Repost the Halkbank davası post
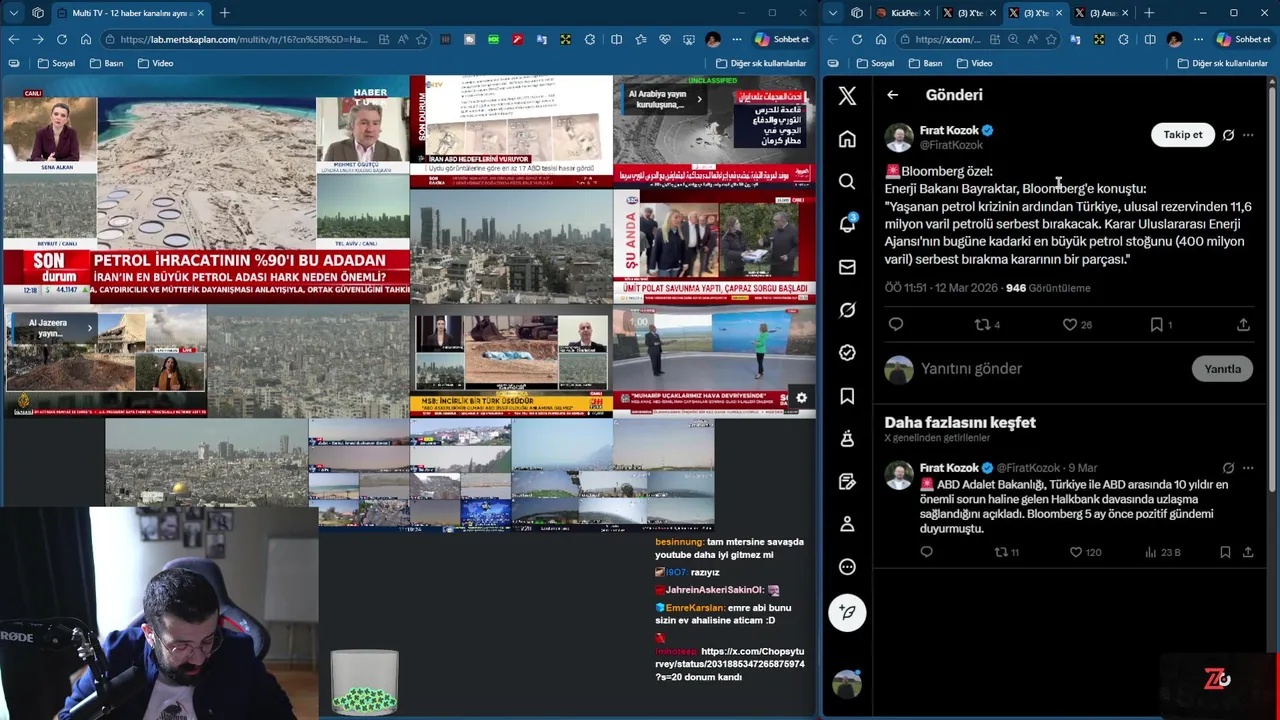This screenshot has height=720, width=1280. (x=1001, y=552)
